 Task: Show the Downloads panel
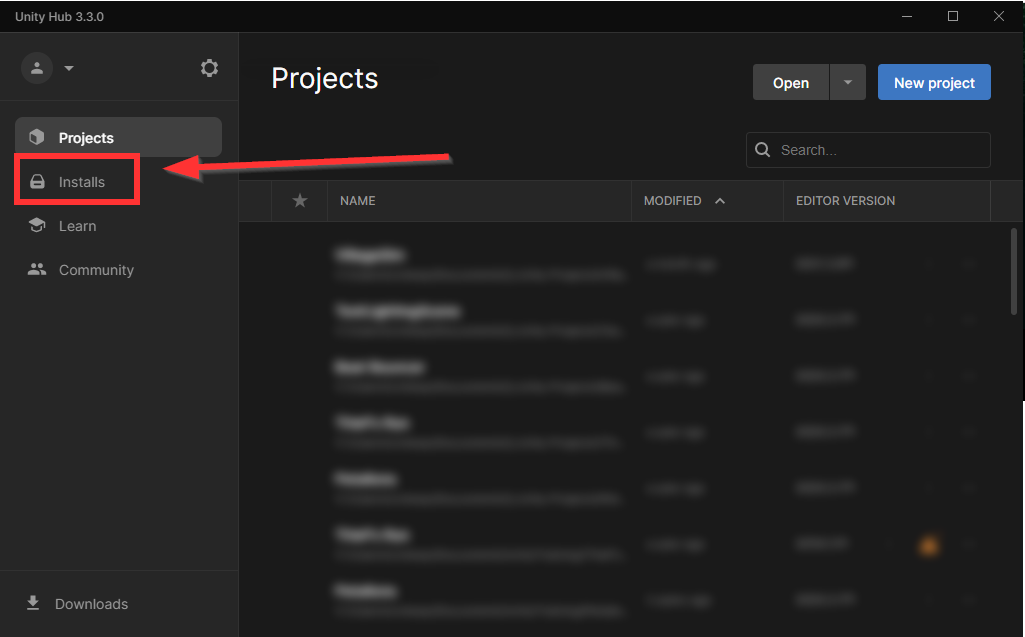(90, 604)
